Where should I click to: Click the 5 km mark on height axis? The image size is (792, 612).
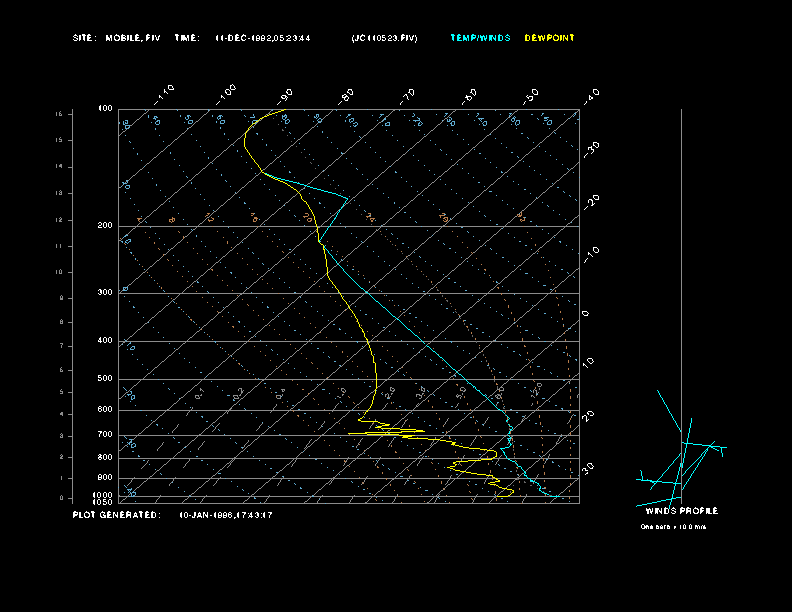pos(62,392)
